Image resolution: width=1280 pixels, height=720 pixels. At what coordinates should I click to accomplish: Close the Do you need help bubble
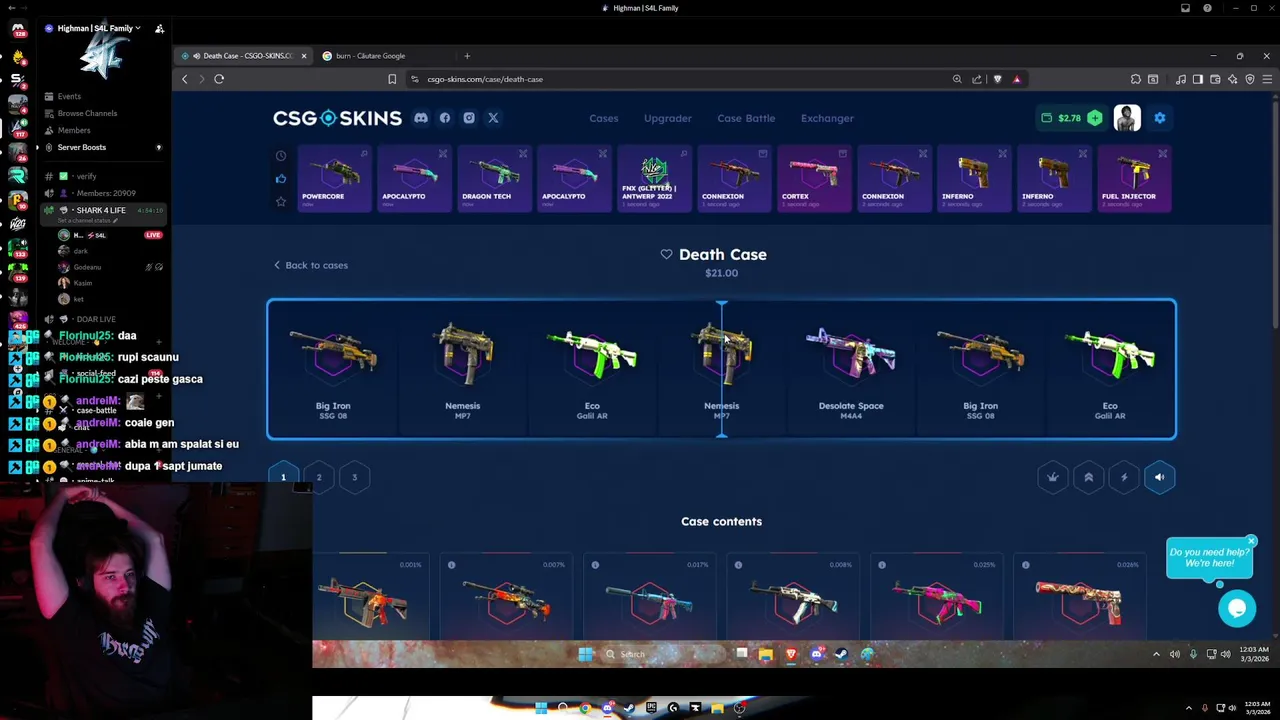(1251, 541)
